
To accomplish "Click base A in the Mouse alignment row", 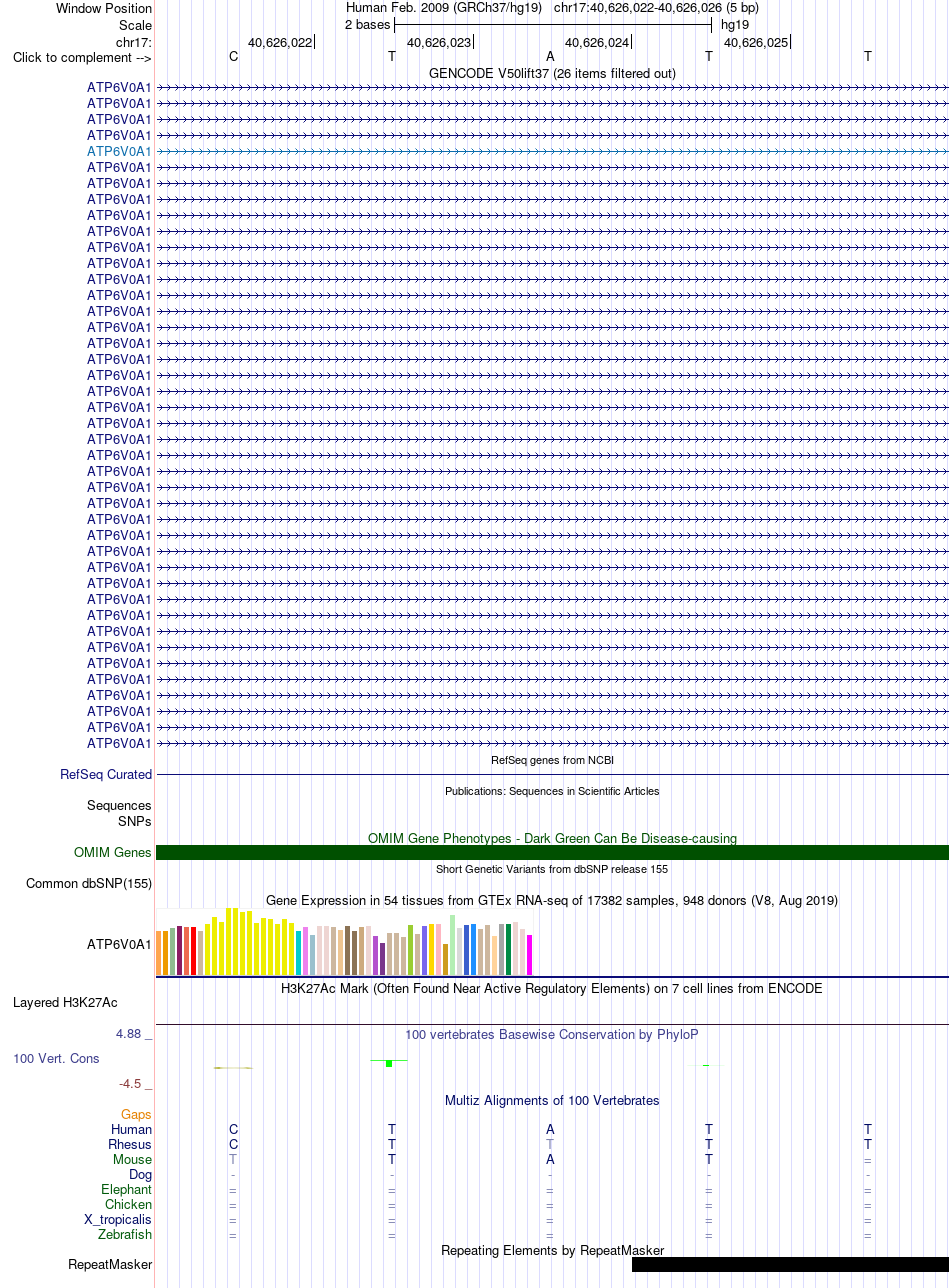I will pos(550,1160).
